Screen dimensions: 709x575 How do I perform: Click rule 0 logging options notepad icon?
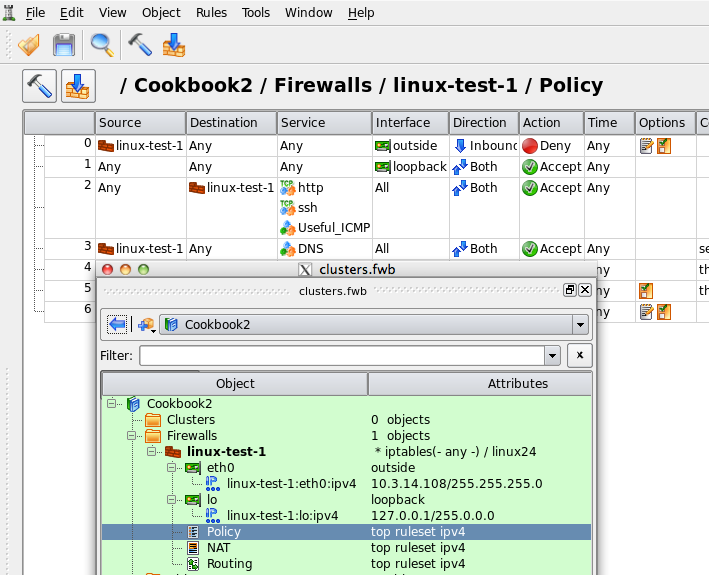tap(647, 146)
